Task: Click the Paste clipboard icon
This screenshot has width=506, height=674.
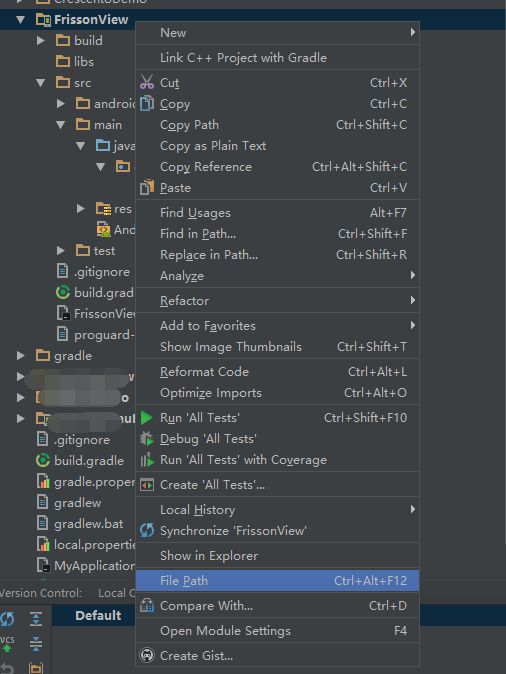Action: (147, 187)
